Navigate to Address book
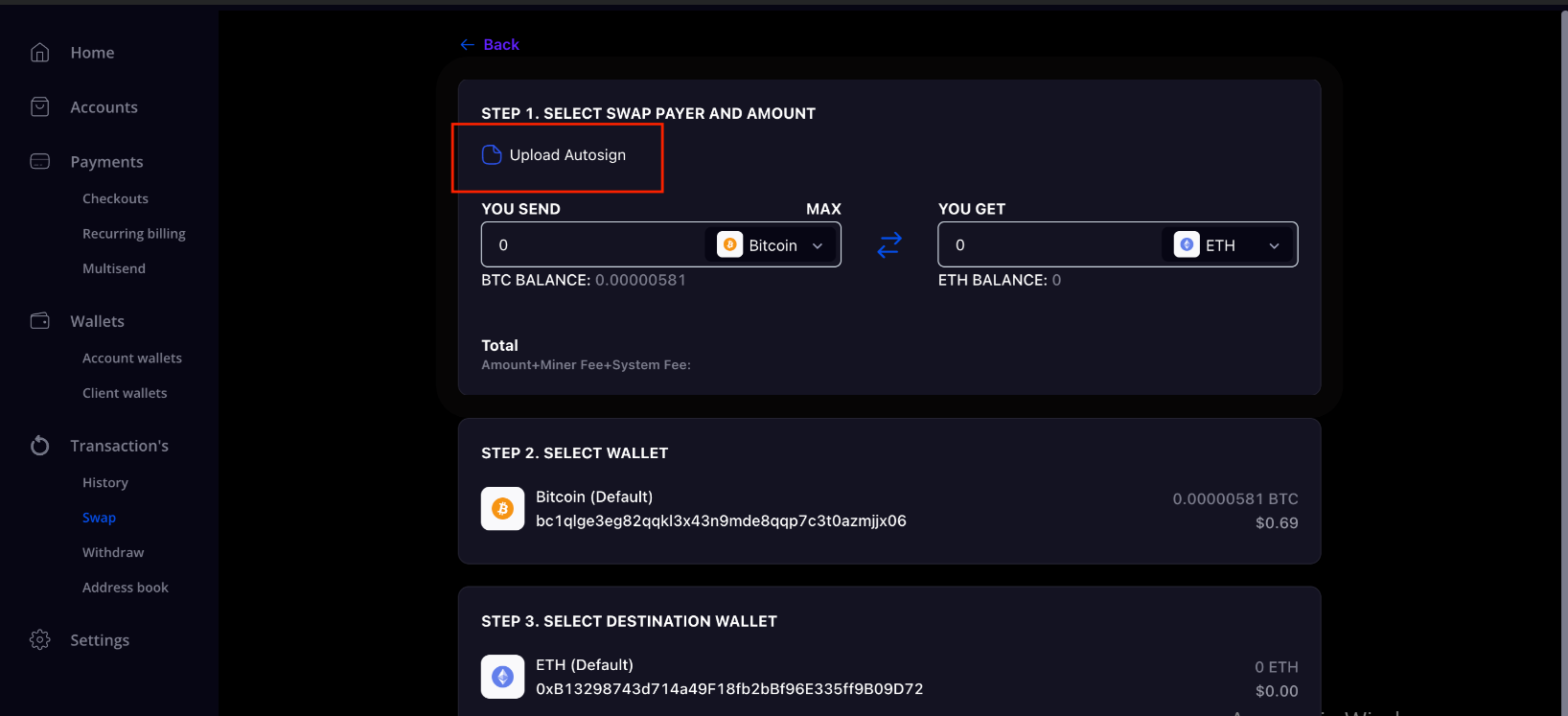The height and width of the screenshot is (716, 1568). coord(126,588)
